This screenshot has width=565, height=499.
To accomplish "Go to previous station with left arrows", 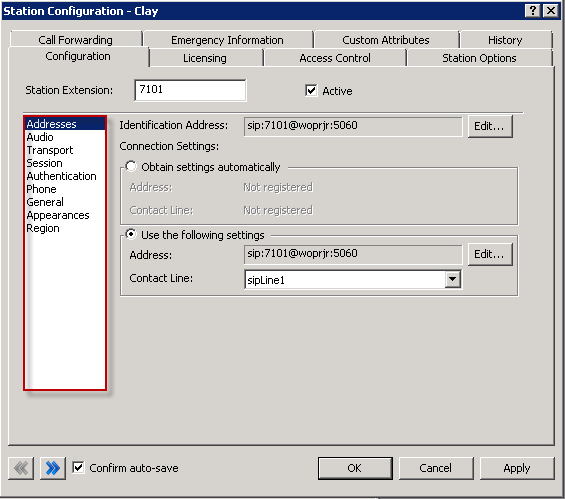I will (21, 468).
